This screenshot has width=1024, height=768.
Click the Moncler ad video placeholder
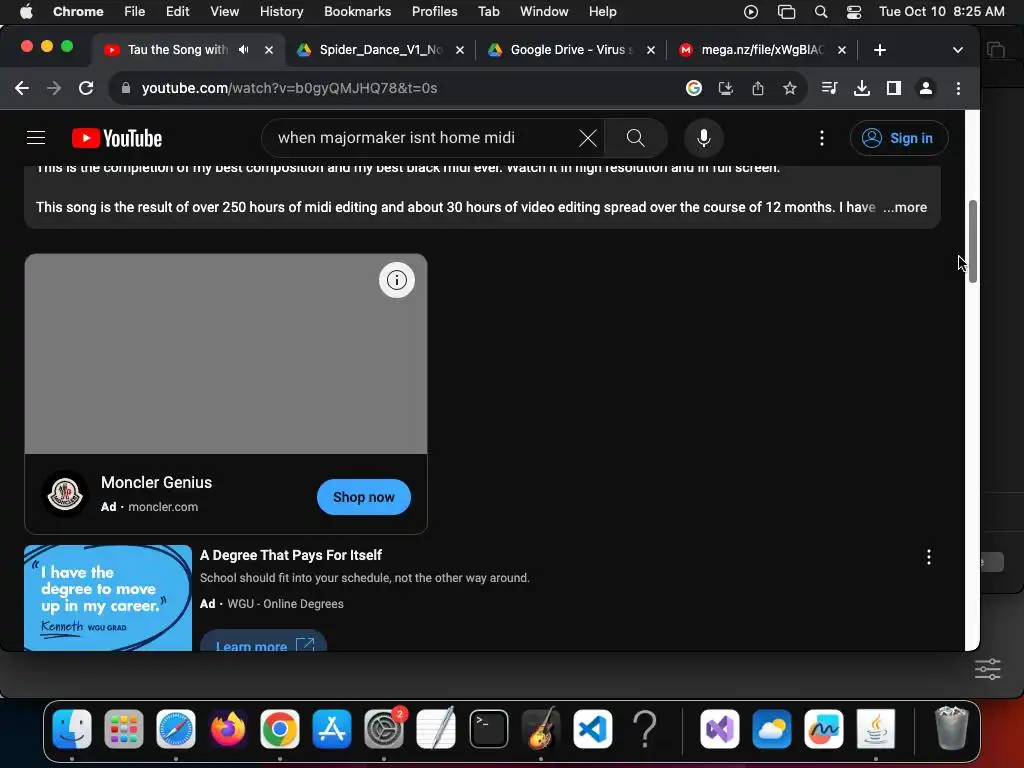[x=226, y=354]
